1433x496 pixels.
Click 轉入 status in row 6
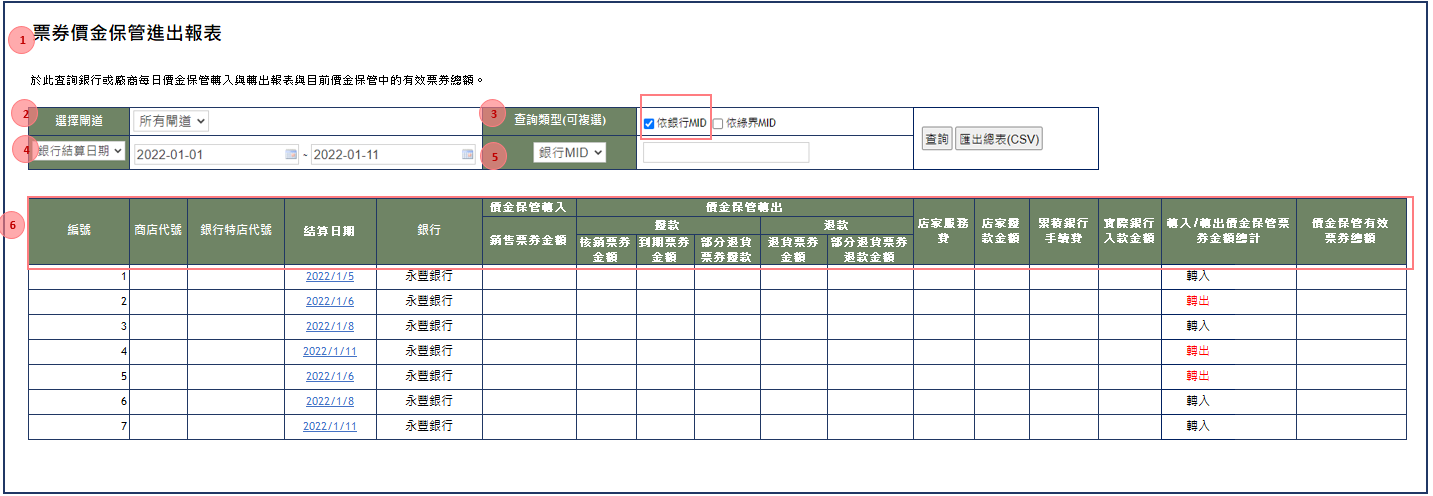(x=1198, y=401)
